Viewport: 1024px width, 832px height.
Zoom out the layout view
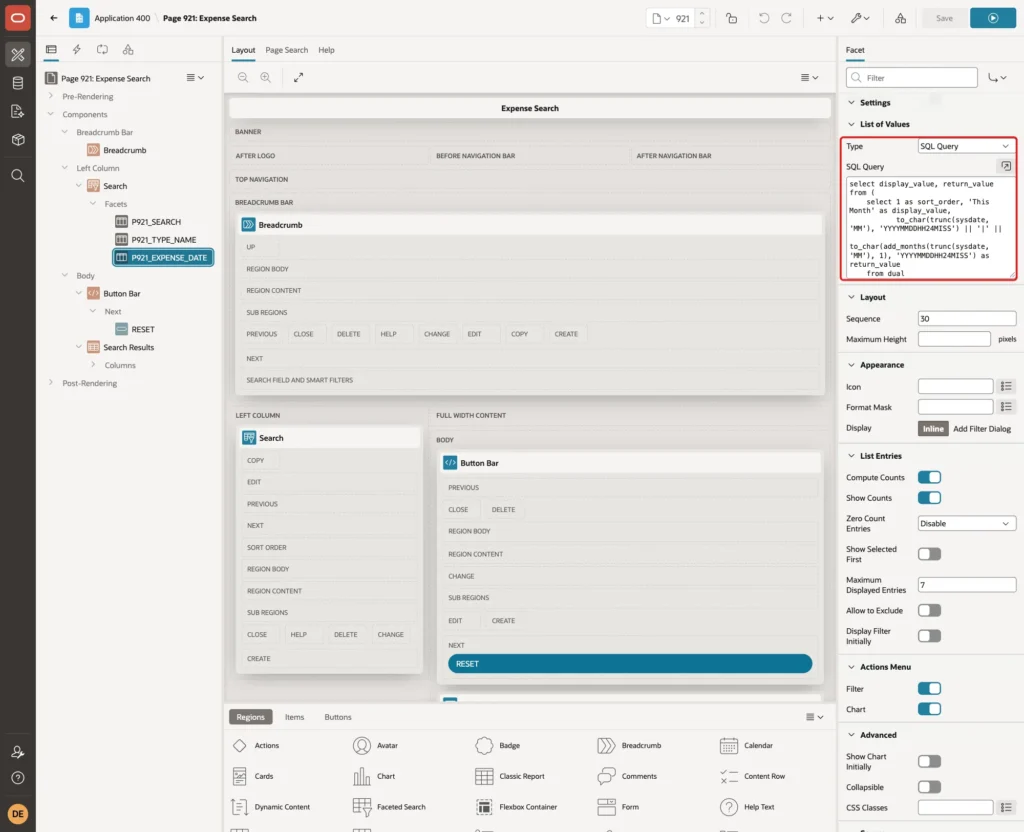(243, 77)
